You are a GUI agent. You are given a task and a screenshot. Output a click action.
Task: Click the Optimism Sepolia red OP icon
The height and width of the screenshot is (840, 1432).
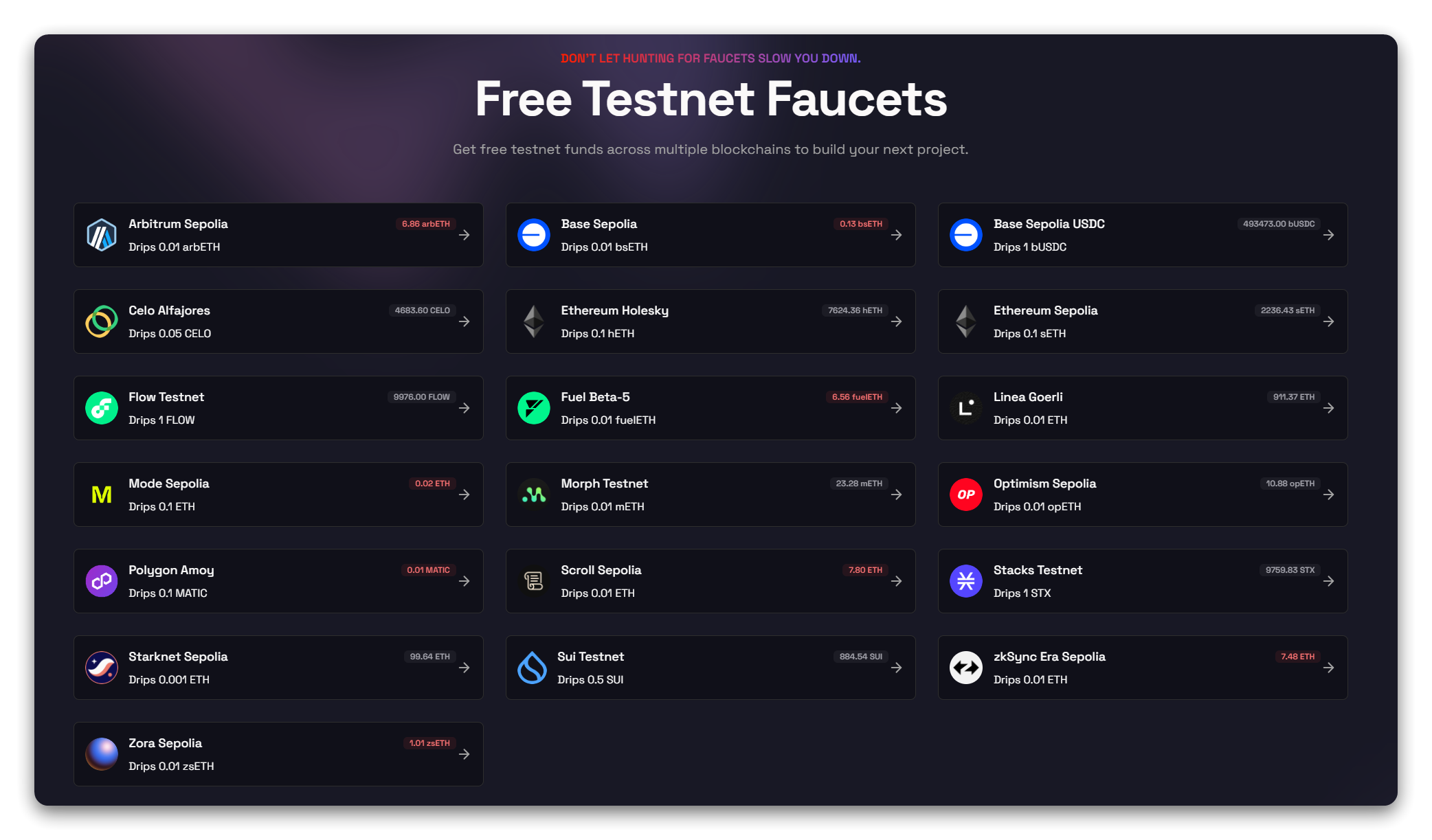click(966, 495)
